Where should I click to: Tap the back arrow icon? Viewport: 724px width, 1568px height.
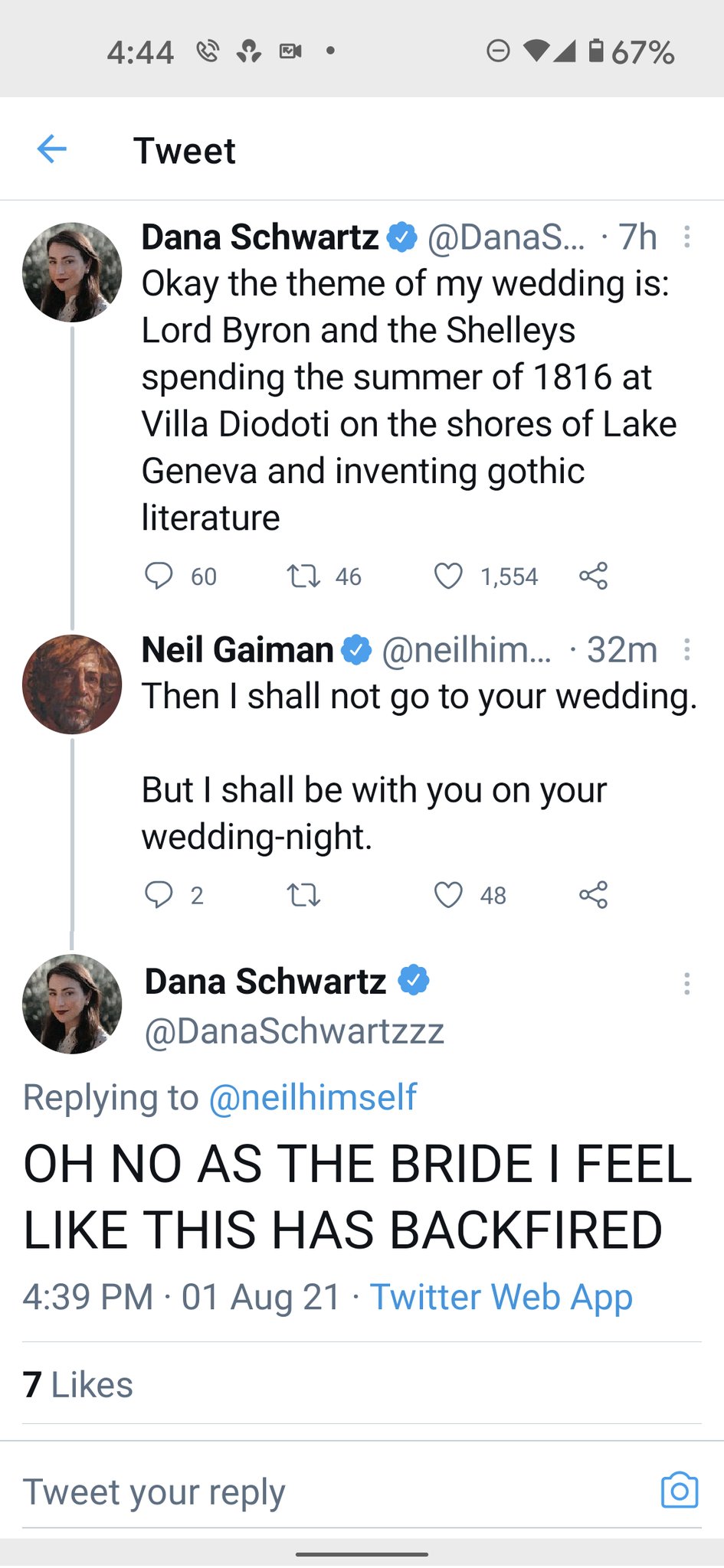point(52,149)
